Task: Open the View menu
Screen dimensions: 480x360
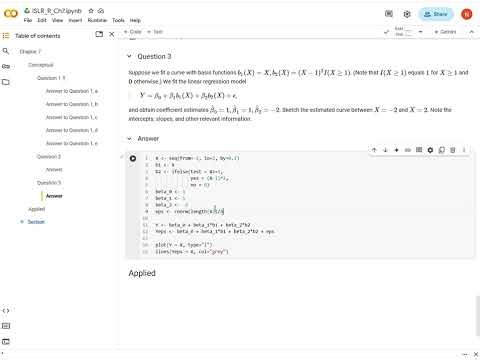Action: click(x=57, y=20)
